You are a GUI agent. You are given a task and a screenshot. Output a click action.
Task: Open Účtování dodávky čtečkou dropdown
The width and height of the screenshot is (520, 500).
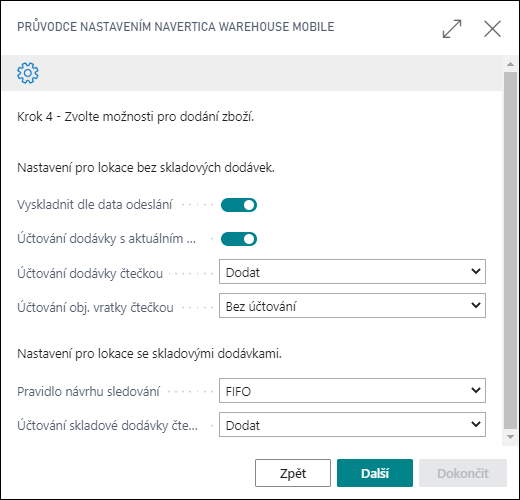pos(352,272)
